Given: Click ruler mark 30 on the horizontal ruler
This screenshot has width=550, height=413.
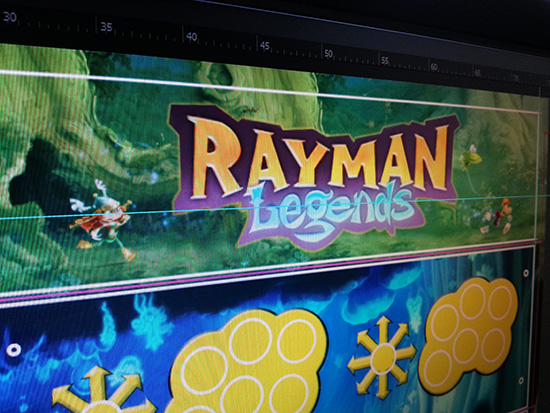Looking at the screenshot, I should coord(9,17).
